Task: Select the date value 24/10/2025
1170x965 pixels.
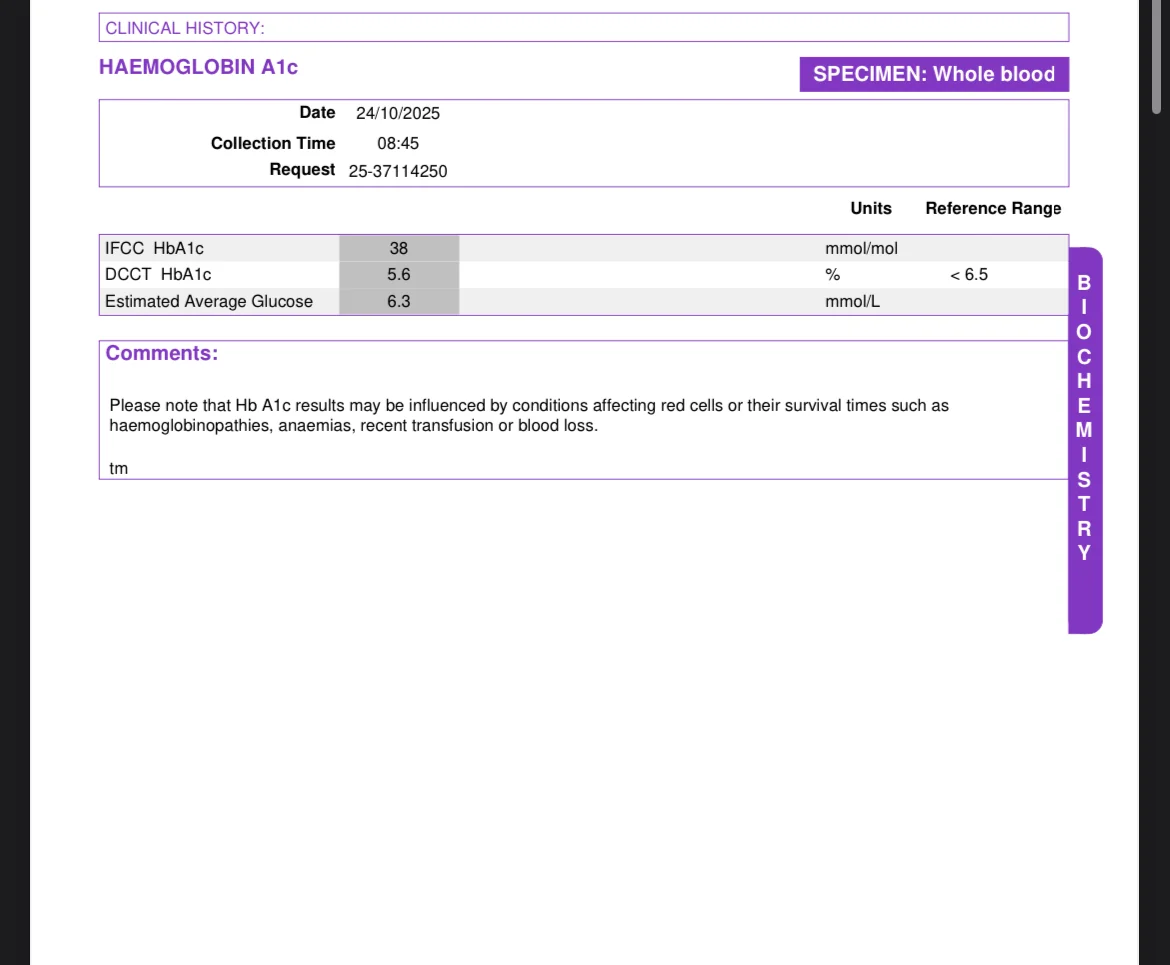Action: click(x=398, y=113)
